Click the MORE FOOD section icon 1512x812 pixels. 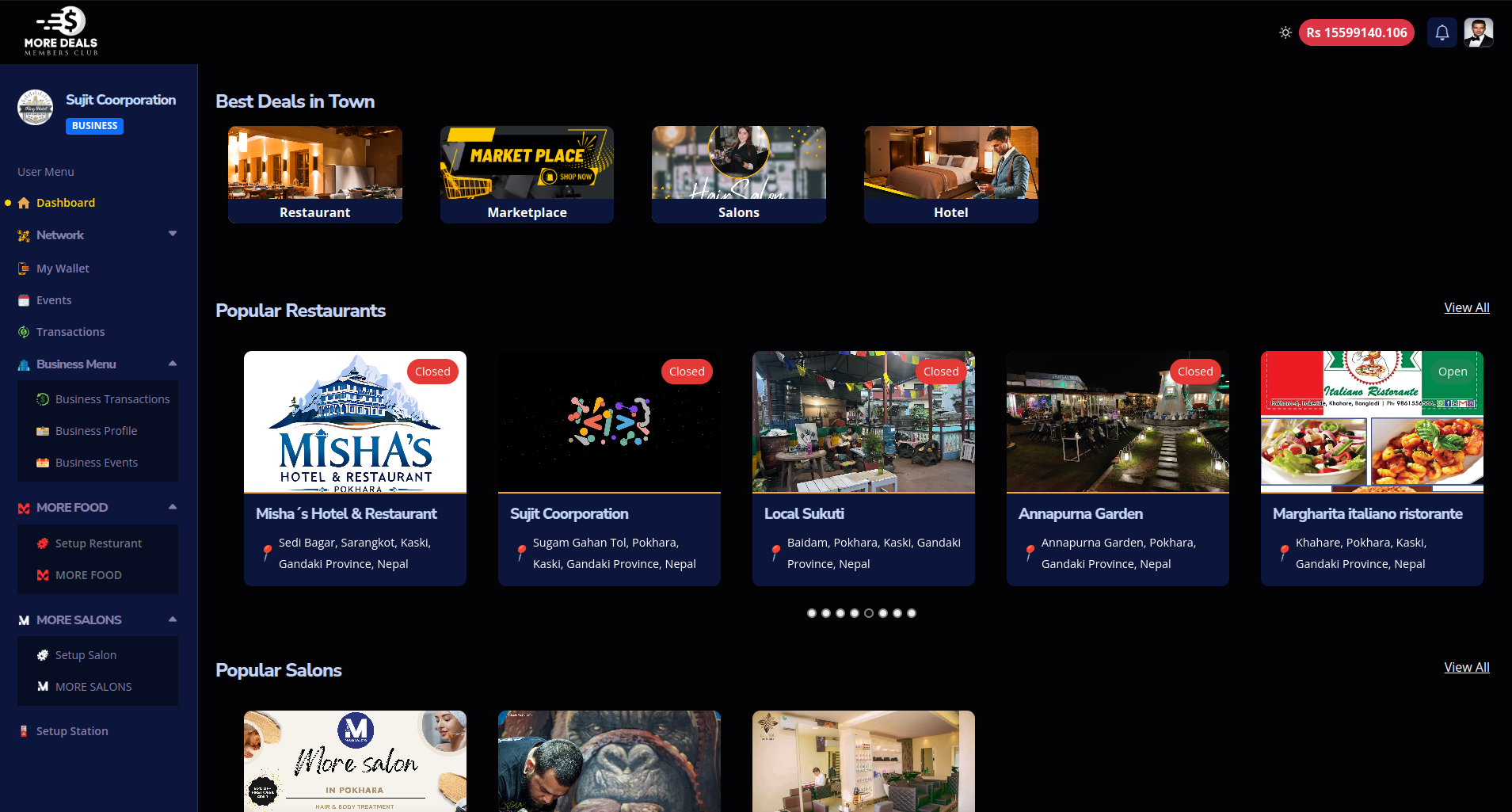coord(24,508)
